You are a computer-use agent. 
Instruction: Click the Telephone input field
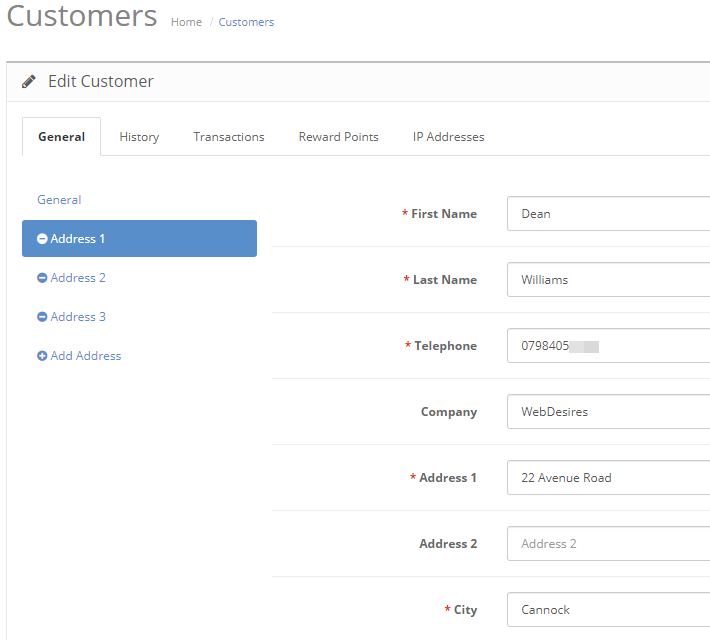(609, 346)
